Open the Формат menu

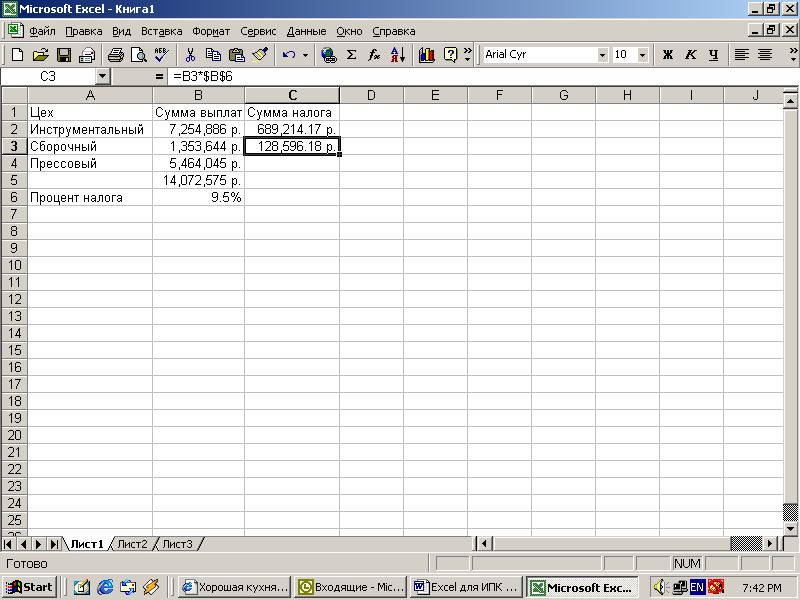pos(211,31)
